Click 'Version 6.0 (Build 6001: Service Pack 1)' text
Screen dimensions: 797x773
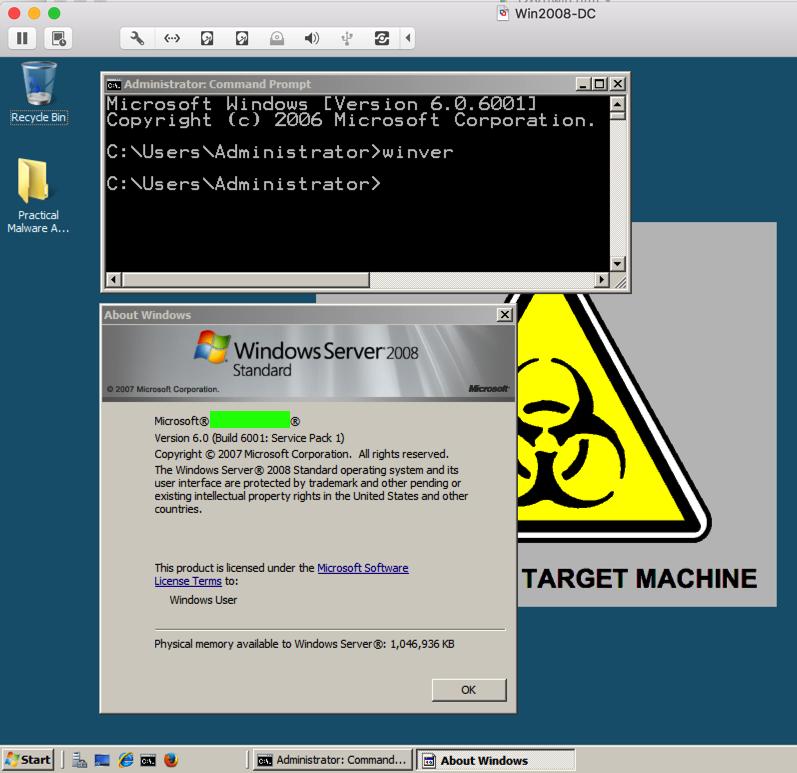250,438
